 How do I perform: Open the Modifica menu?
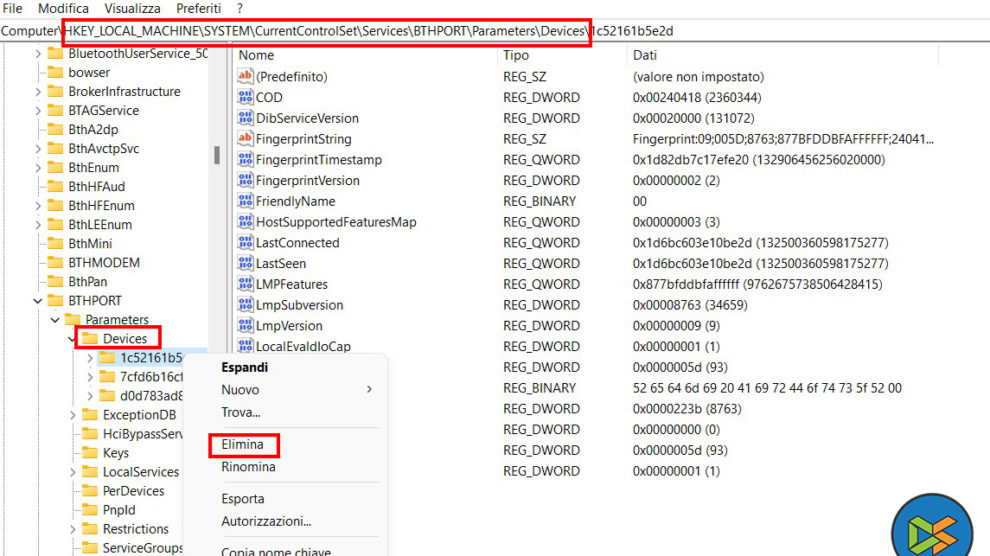(63, 8)
